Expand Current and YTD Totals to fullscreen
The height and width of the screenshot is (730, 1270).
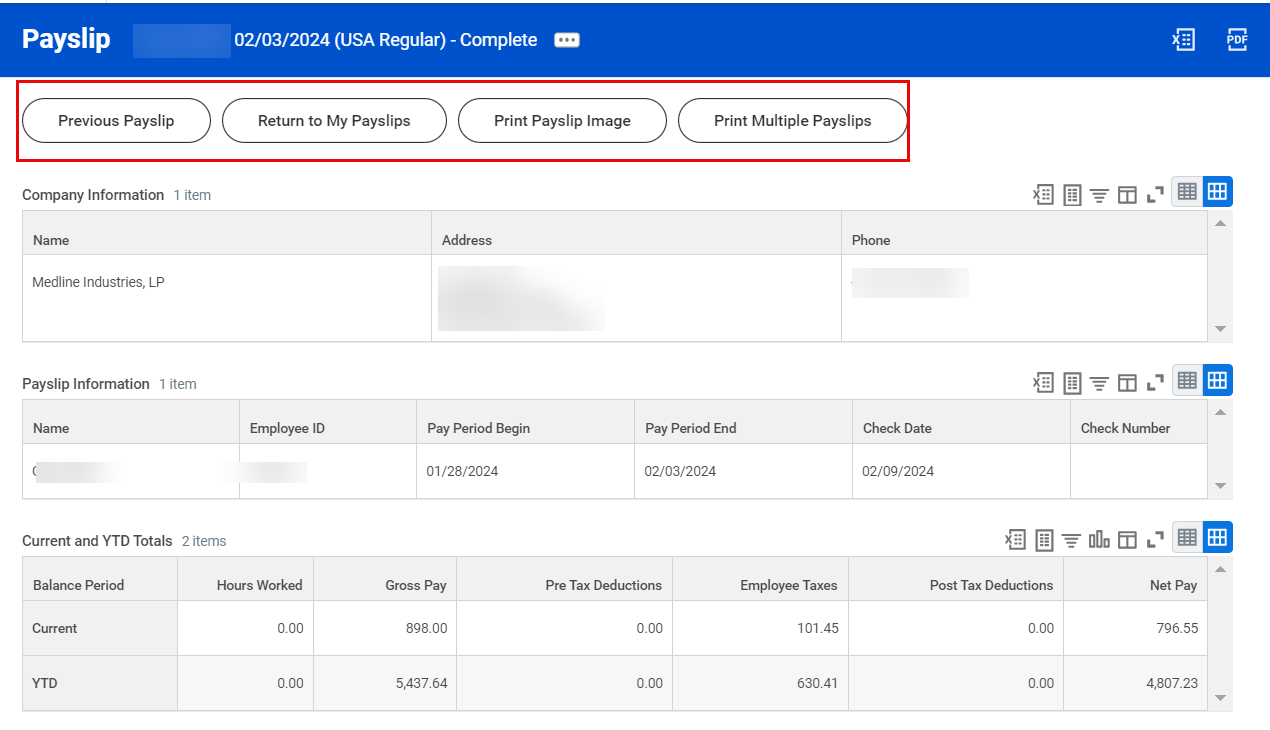click(1154, 538)
